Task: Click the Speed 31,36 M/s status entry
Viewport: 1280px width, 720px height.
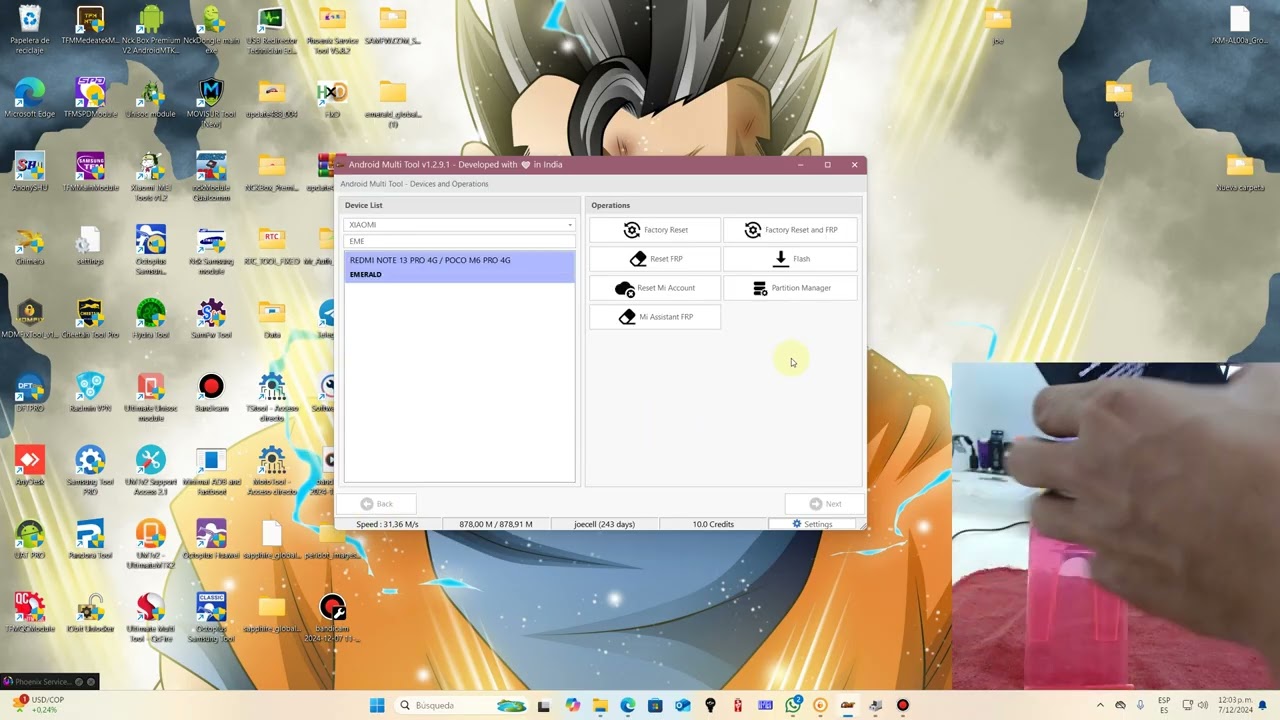Action: [x=388, y=524]
